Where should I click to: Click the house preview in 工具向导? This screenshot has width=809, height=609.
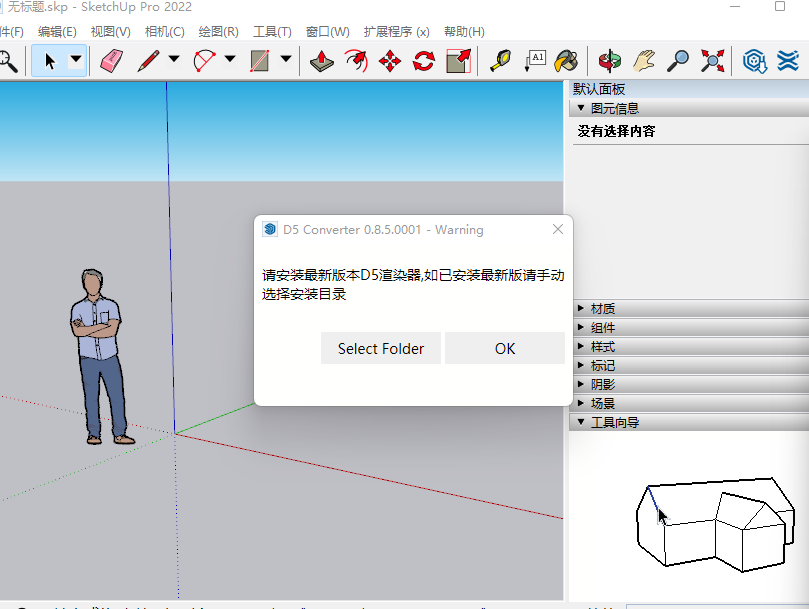[x=716, y=524]
